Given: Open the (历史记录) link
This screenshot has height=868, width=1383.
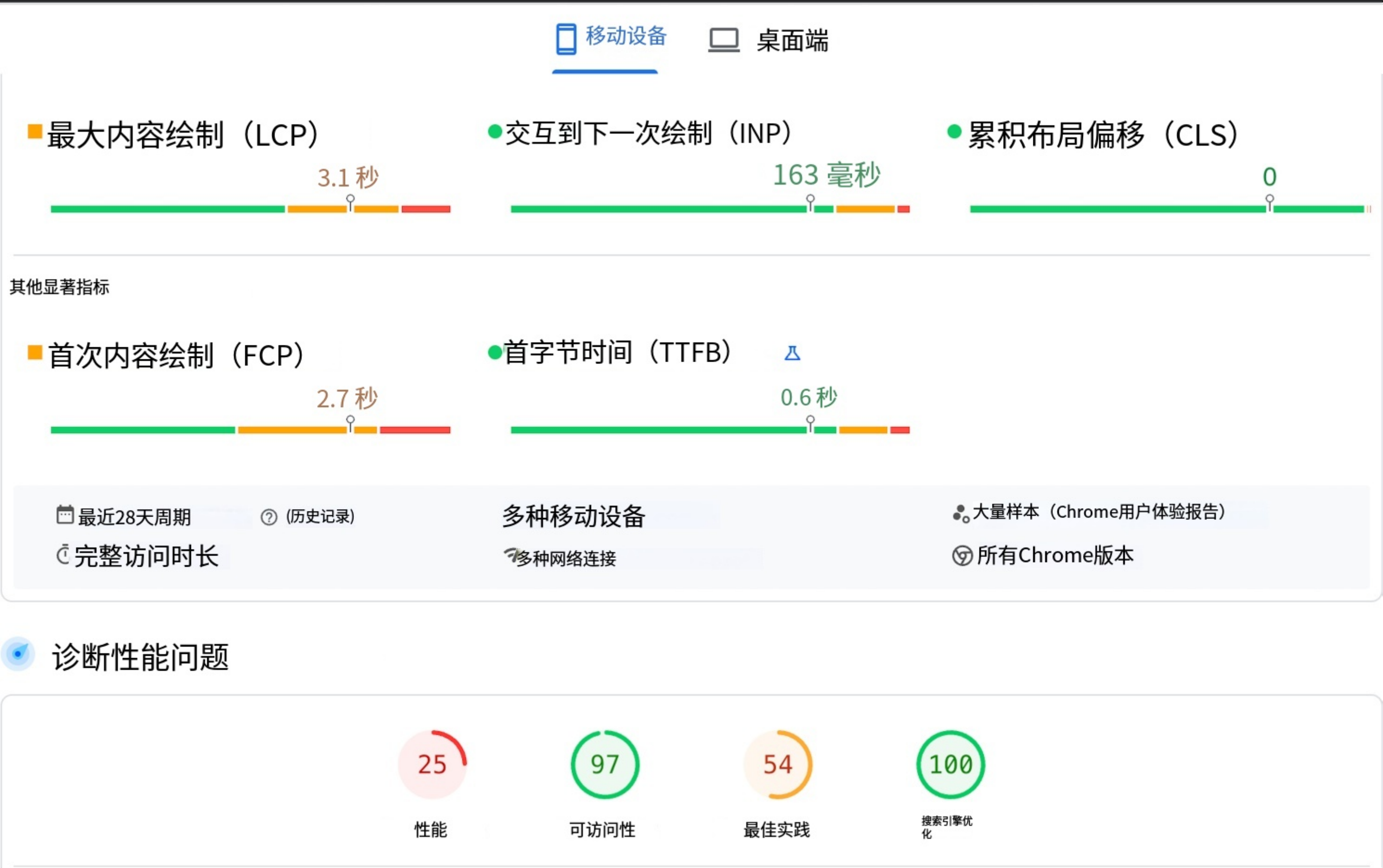Looking at the screenshot, I should click(320, 517).
